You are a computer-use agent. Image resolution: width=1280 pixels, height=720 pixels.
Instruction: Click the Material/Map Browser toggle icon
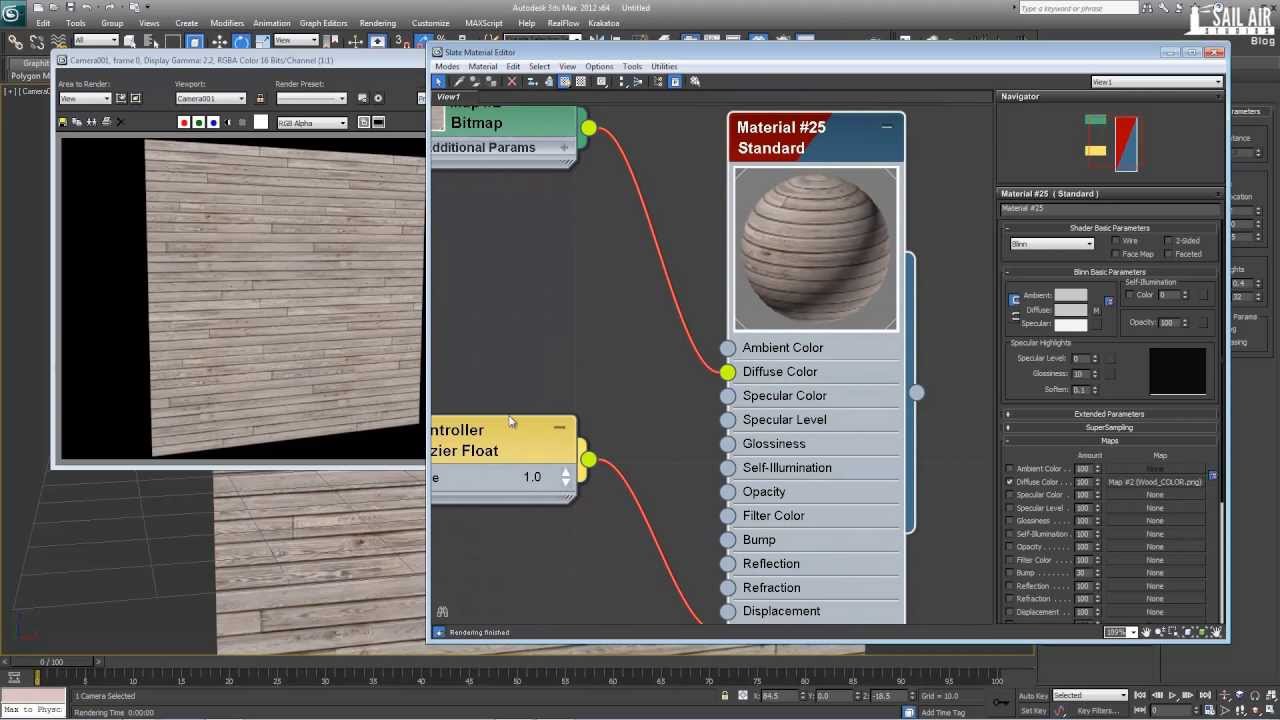click(659, 81)
